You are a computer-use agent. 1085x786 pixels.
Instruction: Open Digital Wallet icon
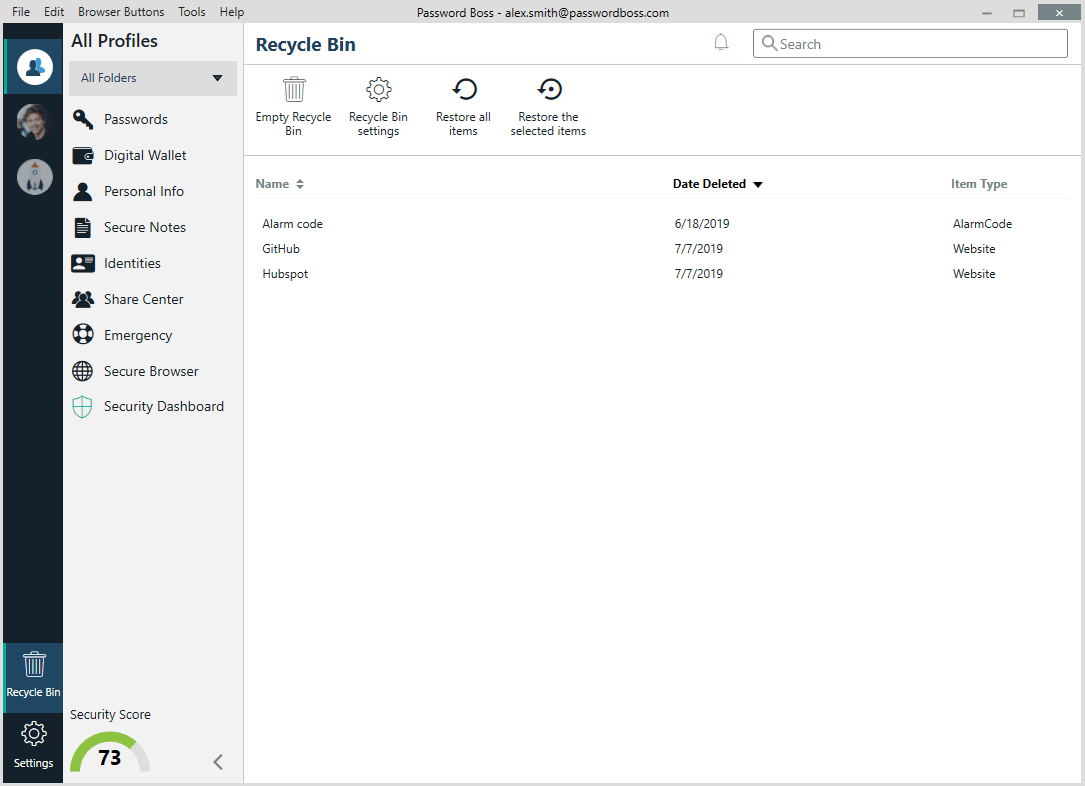point(82,155)
